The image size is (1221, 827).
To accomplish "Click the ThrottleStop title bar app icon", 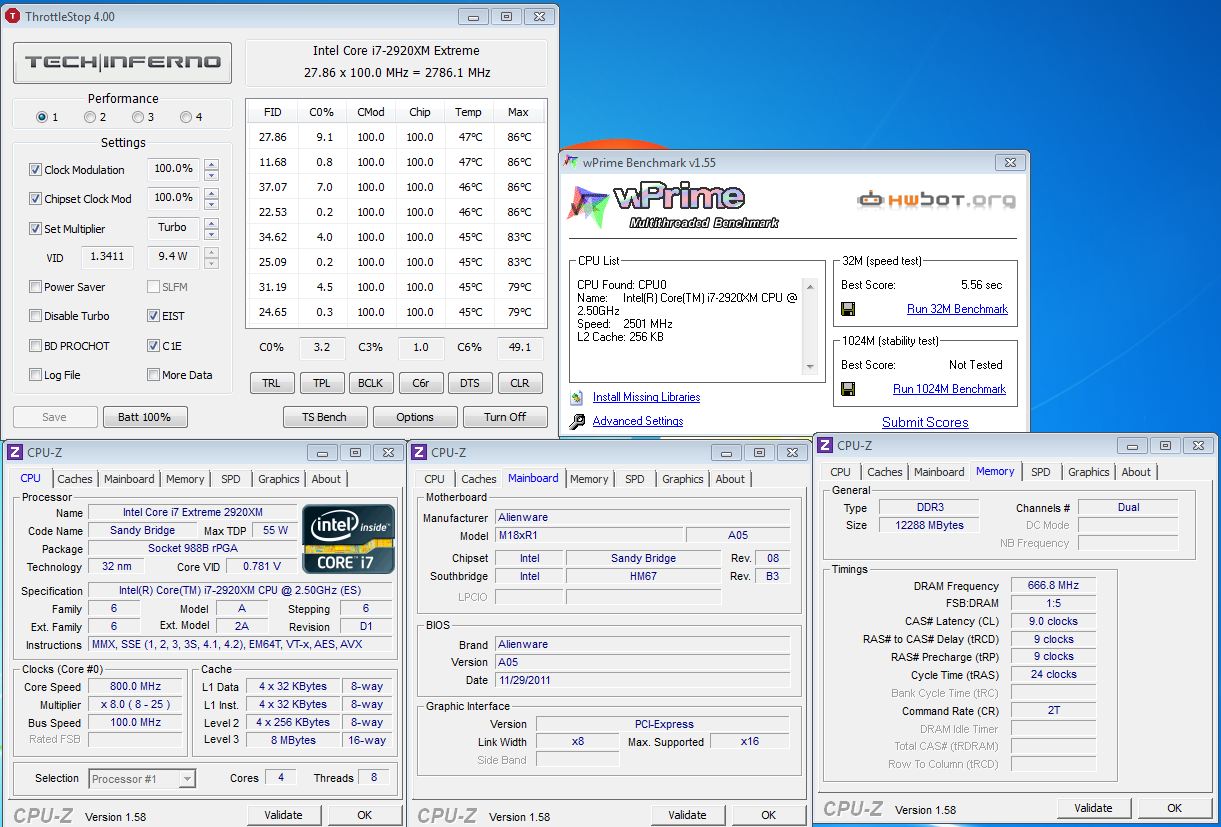I will coord(13,16).
